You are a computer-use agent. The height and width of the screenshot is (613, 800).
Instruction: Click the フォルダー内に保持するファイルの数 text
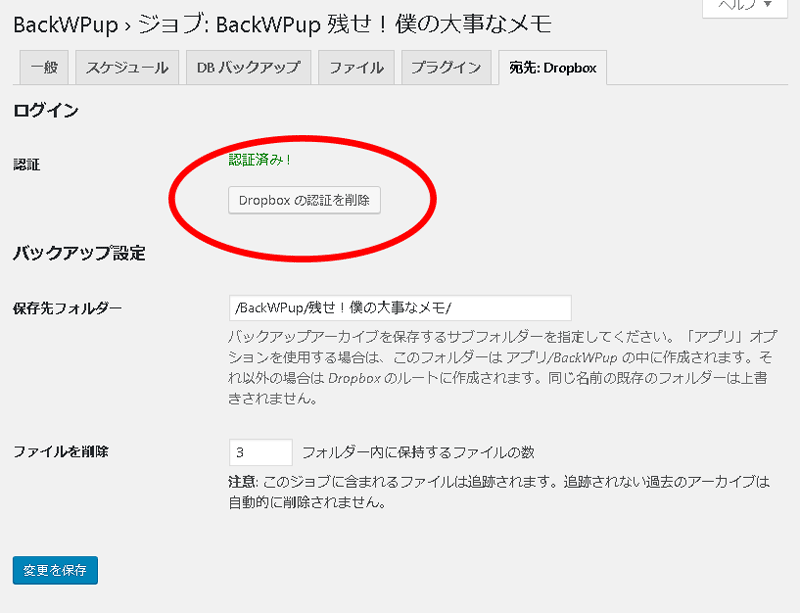click(418, 452)
